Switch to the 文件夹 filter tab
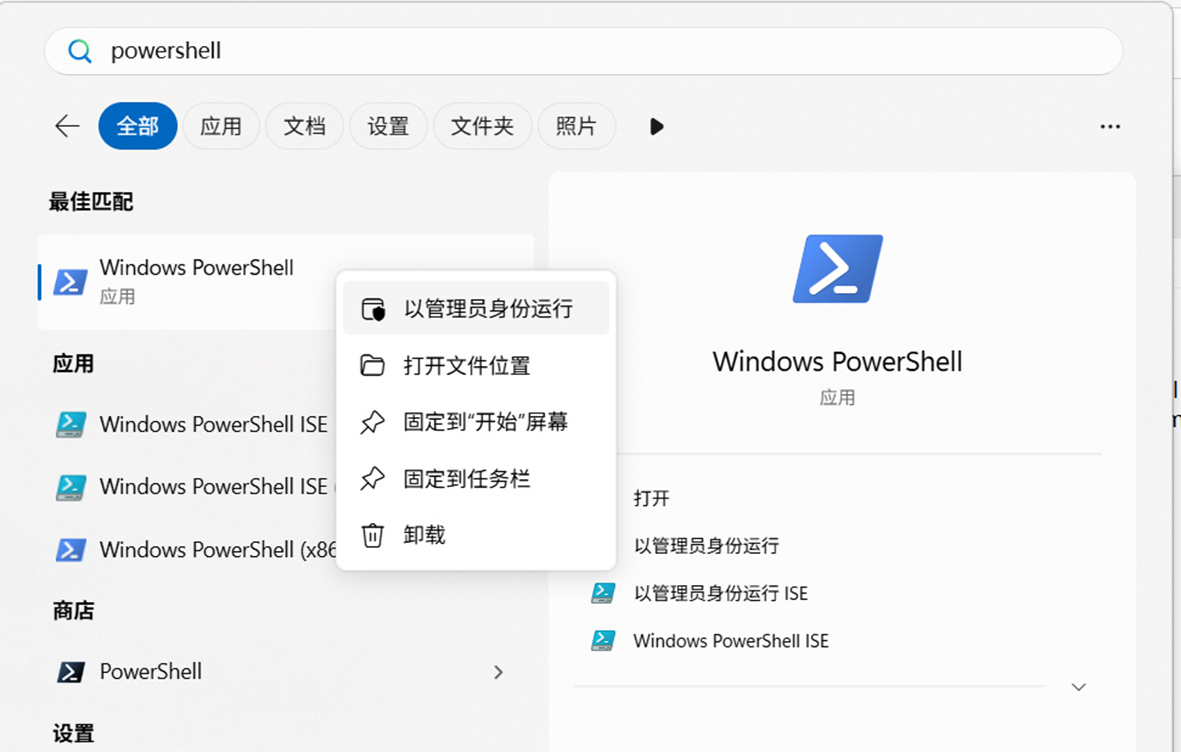The image size is (1181, 752). (x=482, y=126)
